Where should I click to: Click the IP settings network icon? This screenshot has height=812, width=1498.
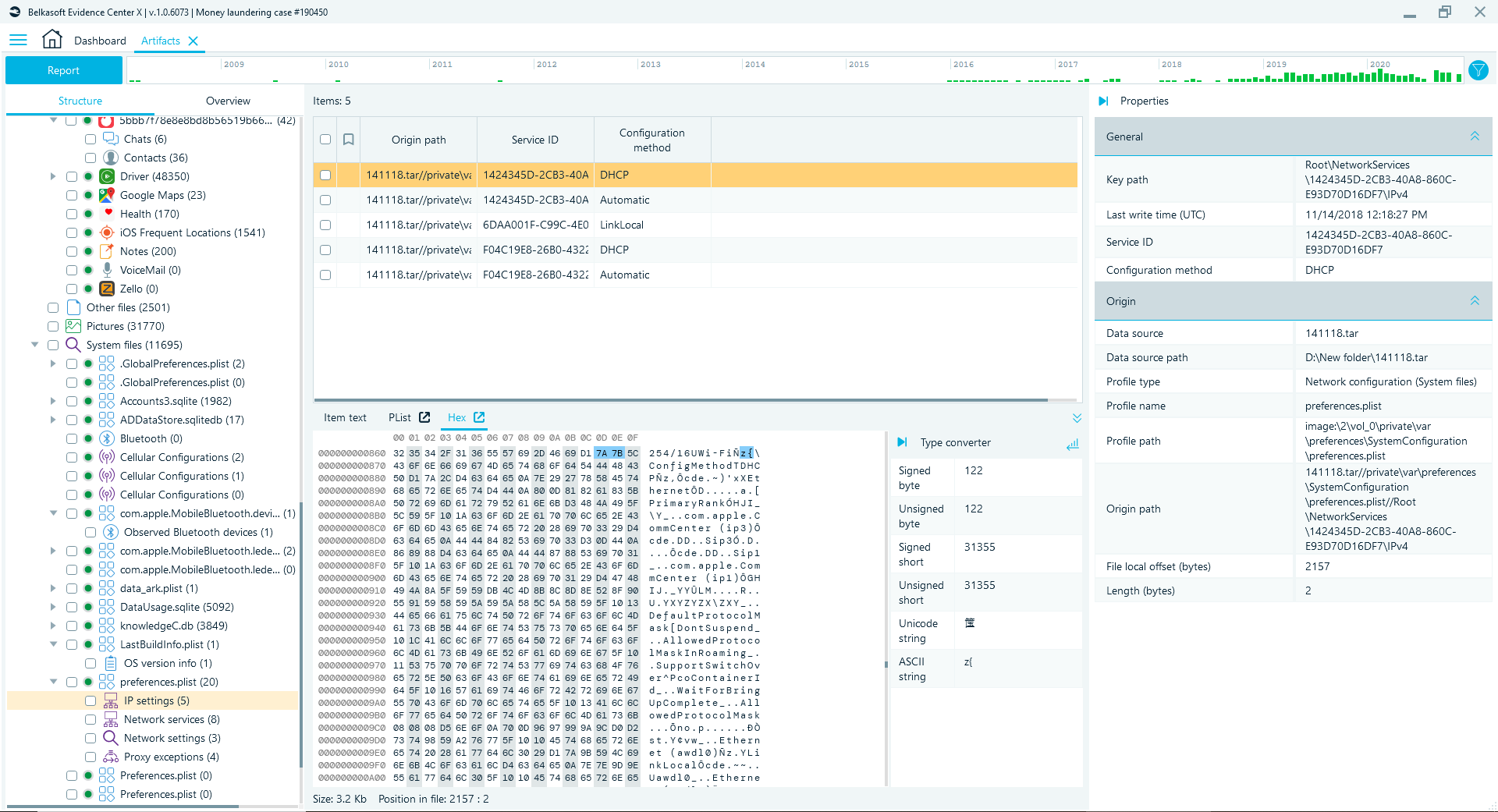[x=111, y=700]
